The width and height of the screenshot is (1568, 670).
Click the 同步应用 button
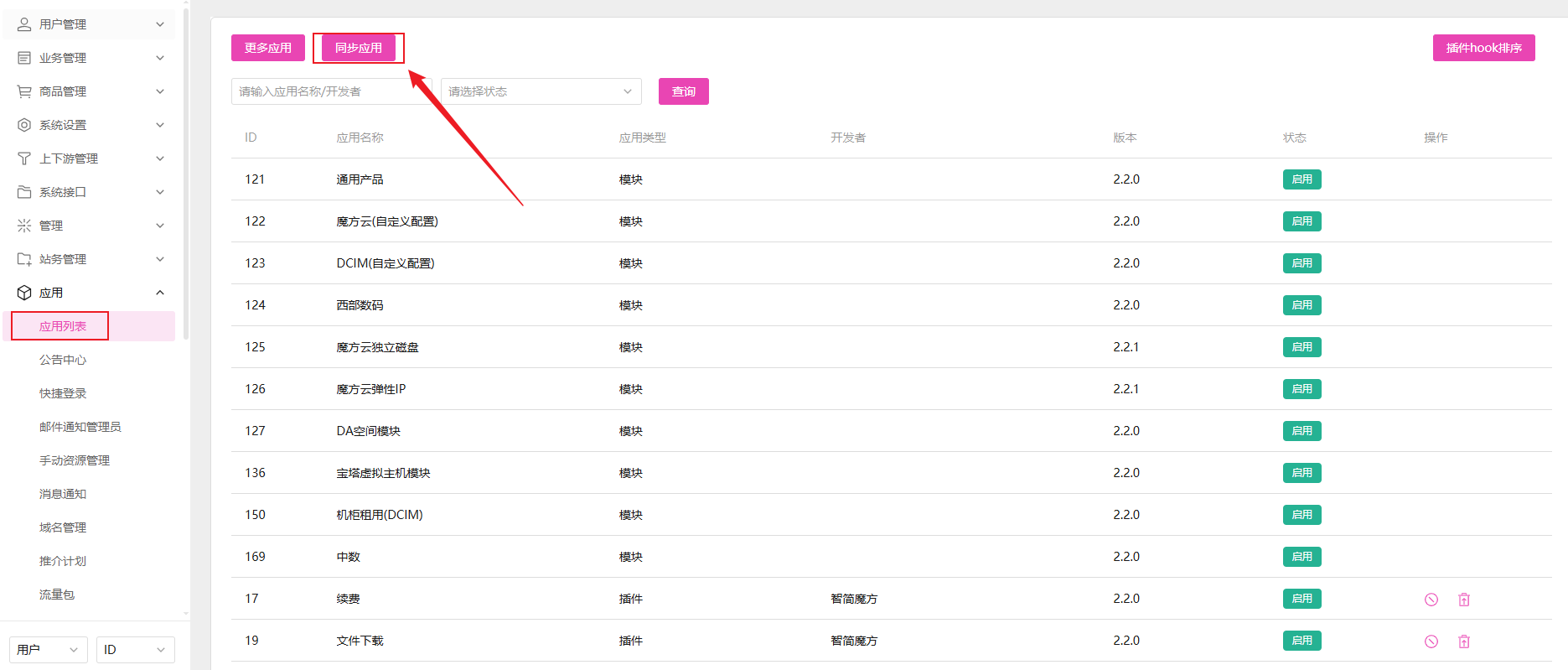coord(359,48)
